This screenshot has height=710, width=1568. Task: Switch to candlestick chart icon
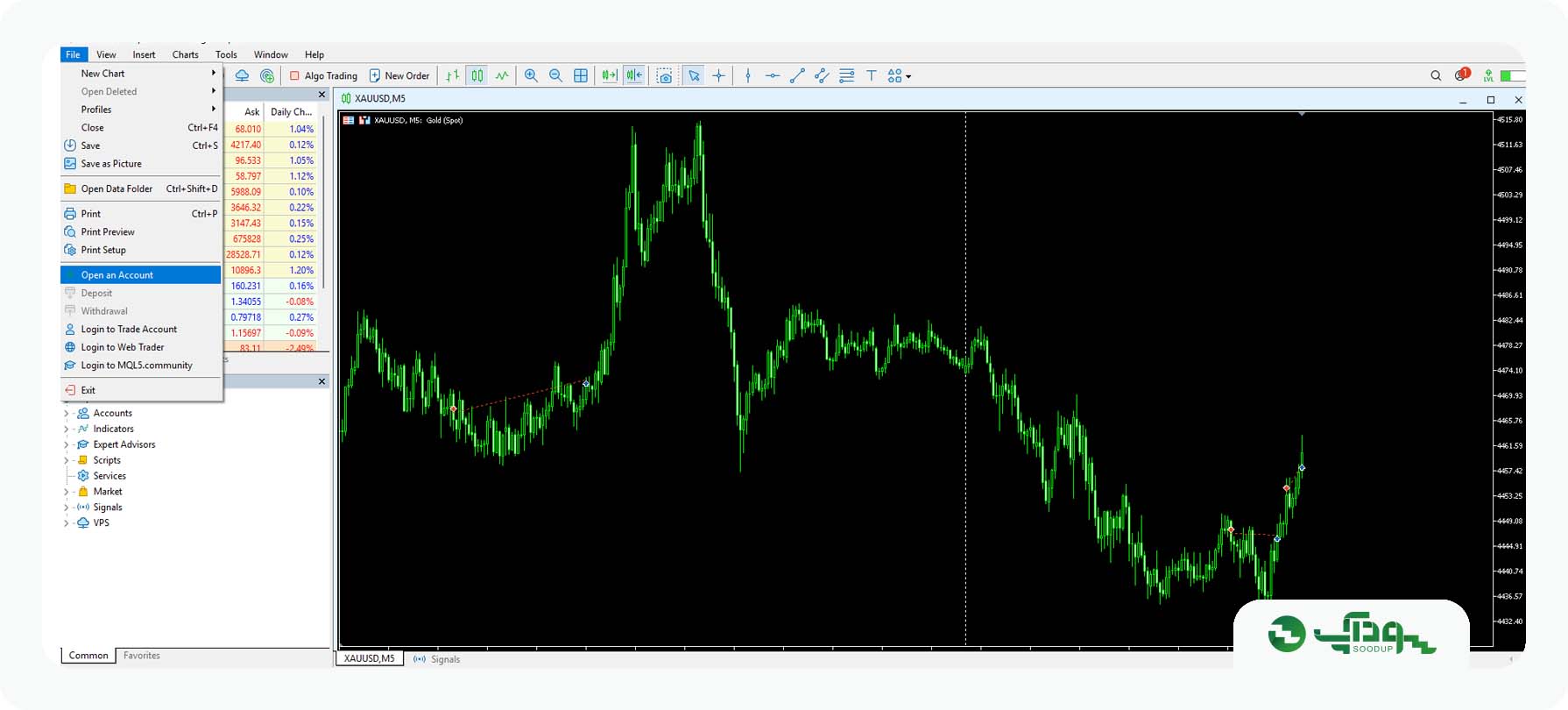477,76
